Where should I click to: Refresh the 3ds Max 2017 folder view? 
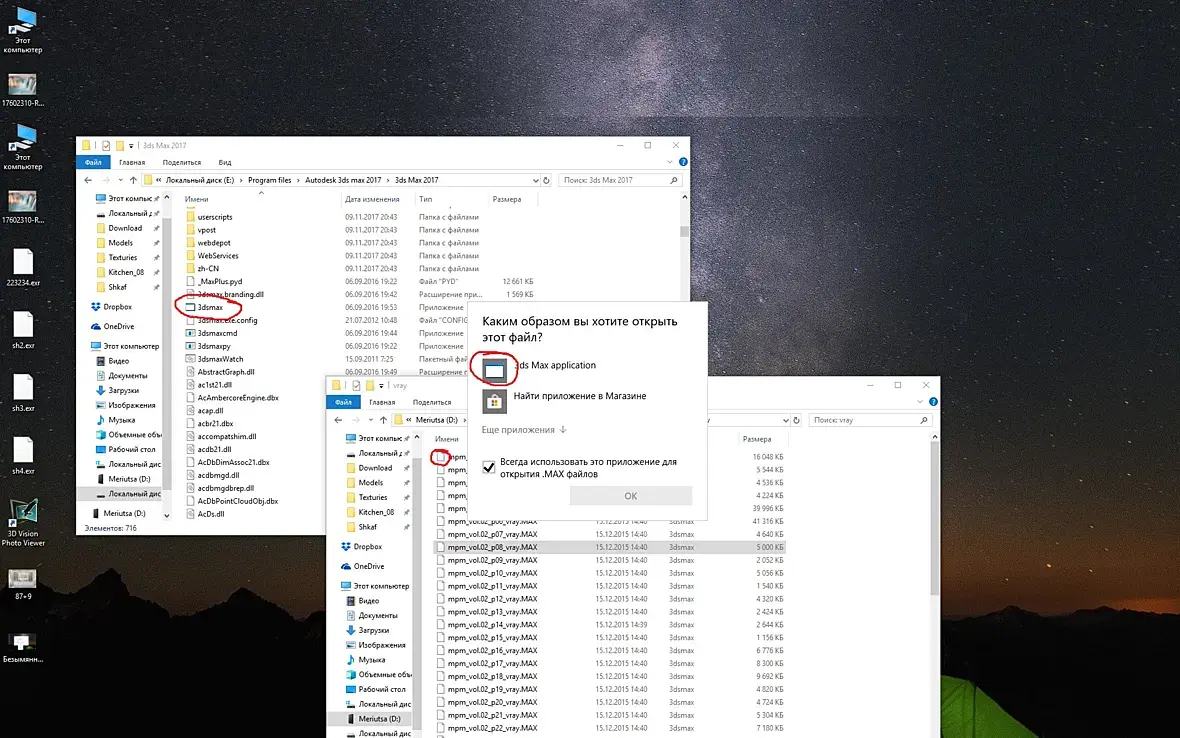click(546, 181)
